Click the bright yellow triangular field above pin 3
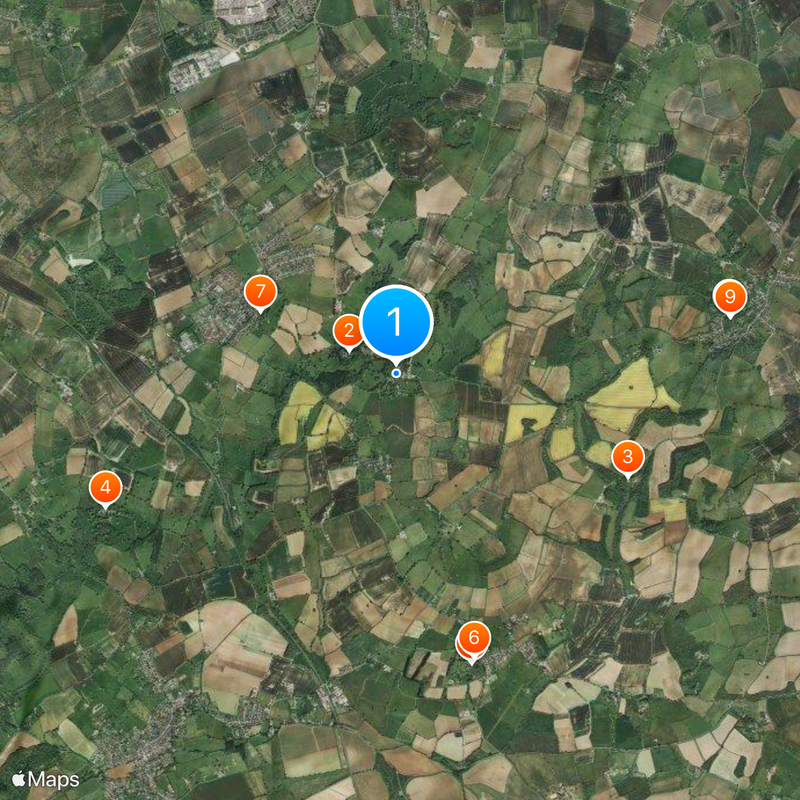 click(629, 395)
